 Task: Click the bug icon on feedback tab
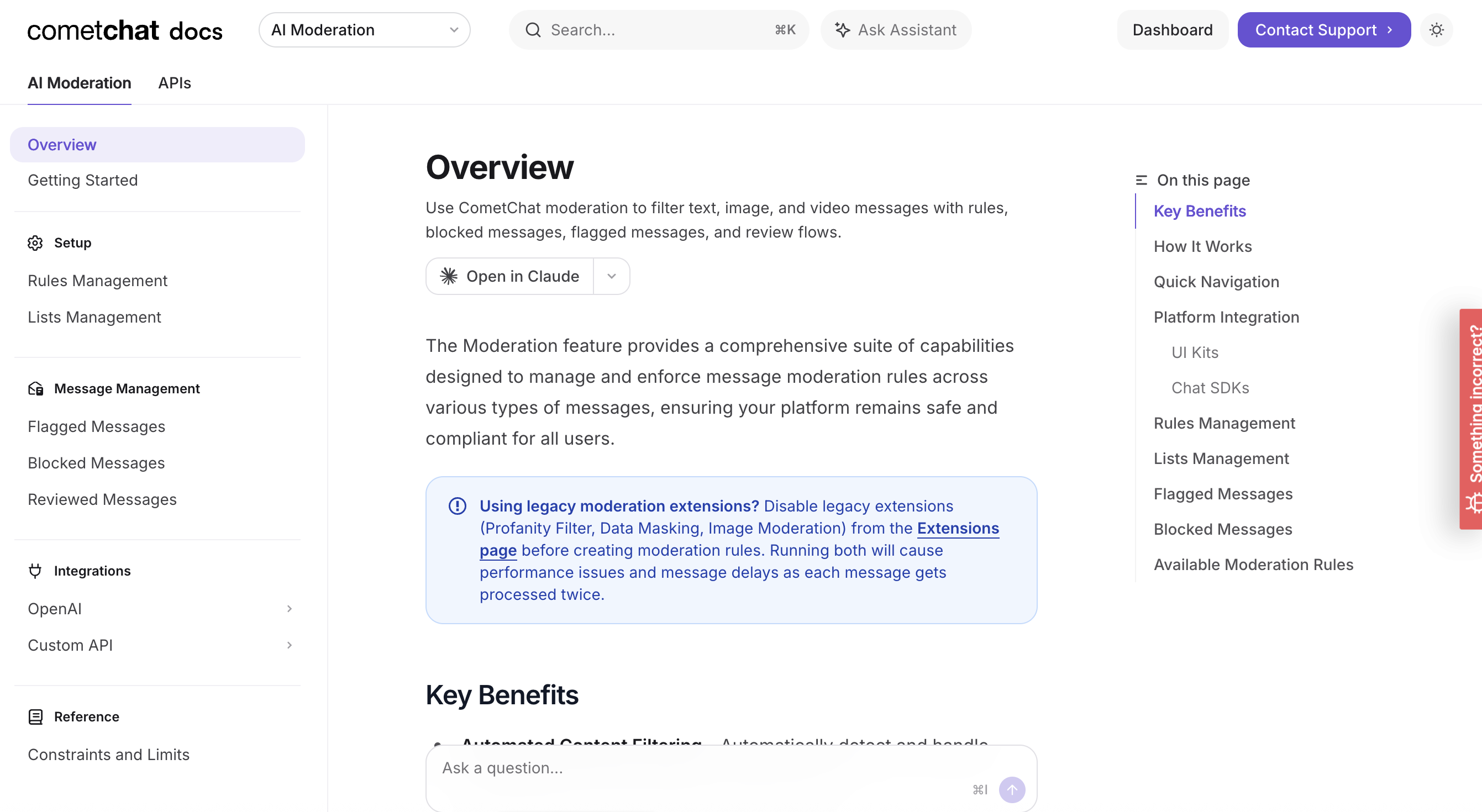[x=1473, y=503]
